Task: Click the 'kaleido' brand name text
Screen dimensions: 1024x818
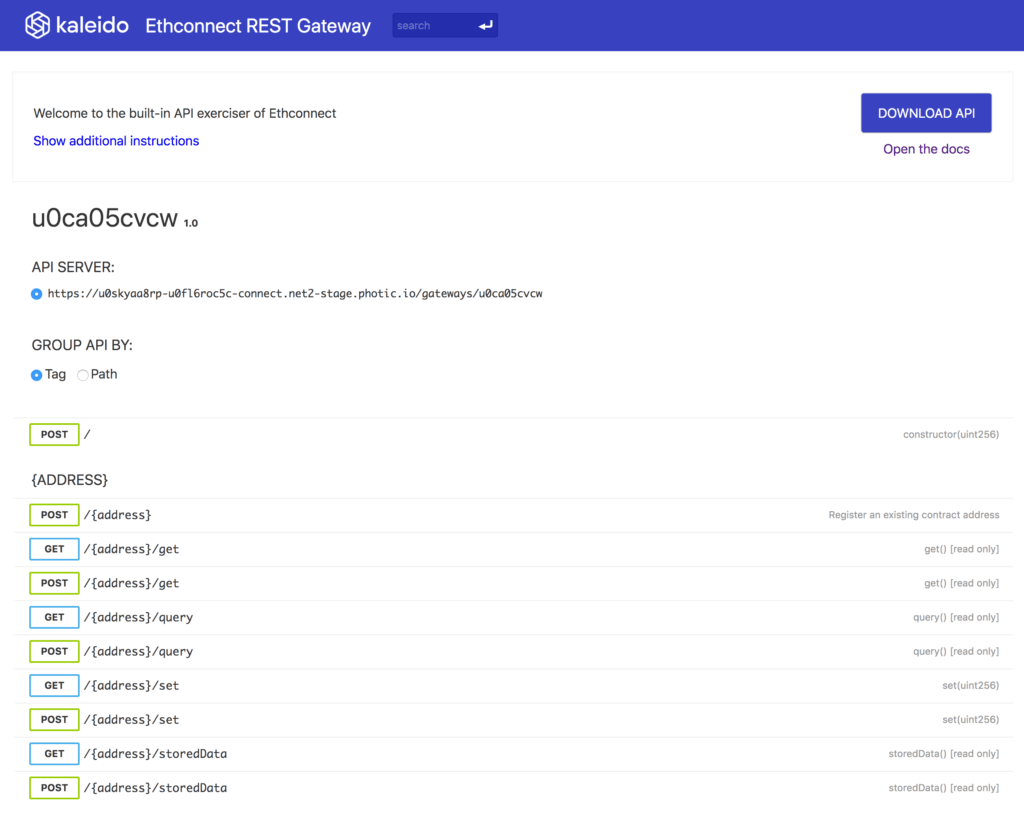Action: (92, 25)
